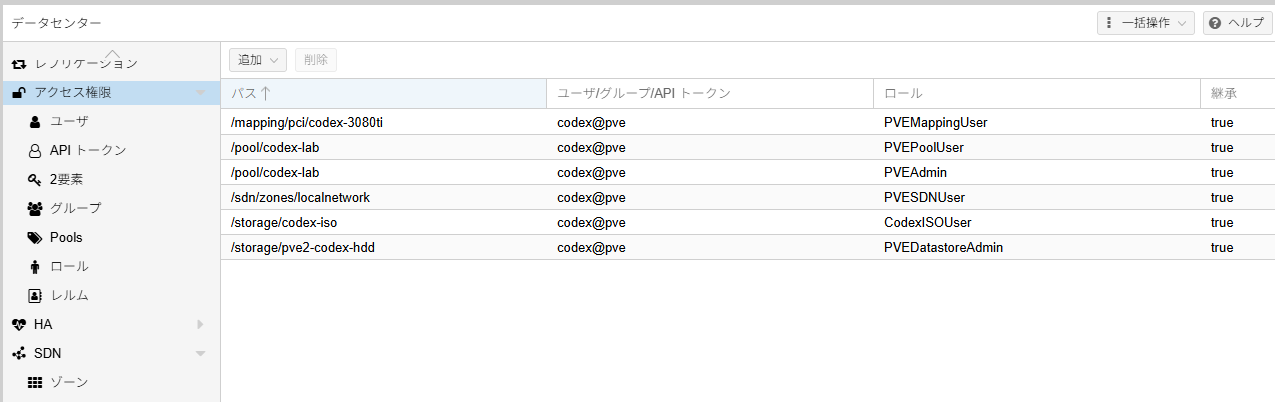1275x402 pixels.
Task: Sort by the パス column header
Action: [384, 93]
